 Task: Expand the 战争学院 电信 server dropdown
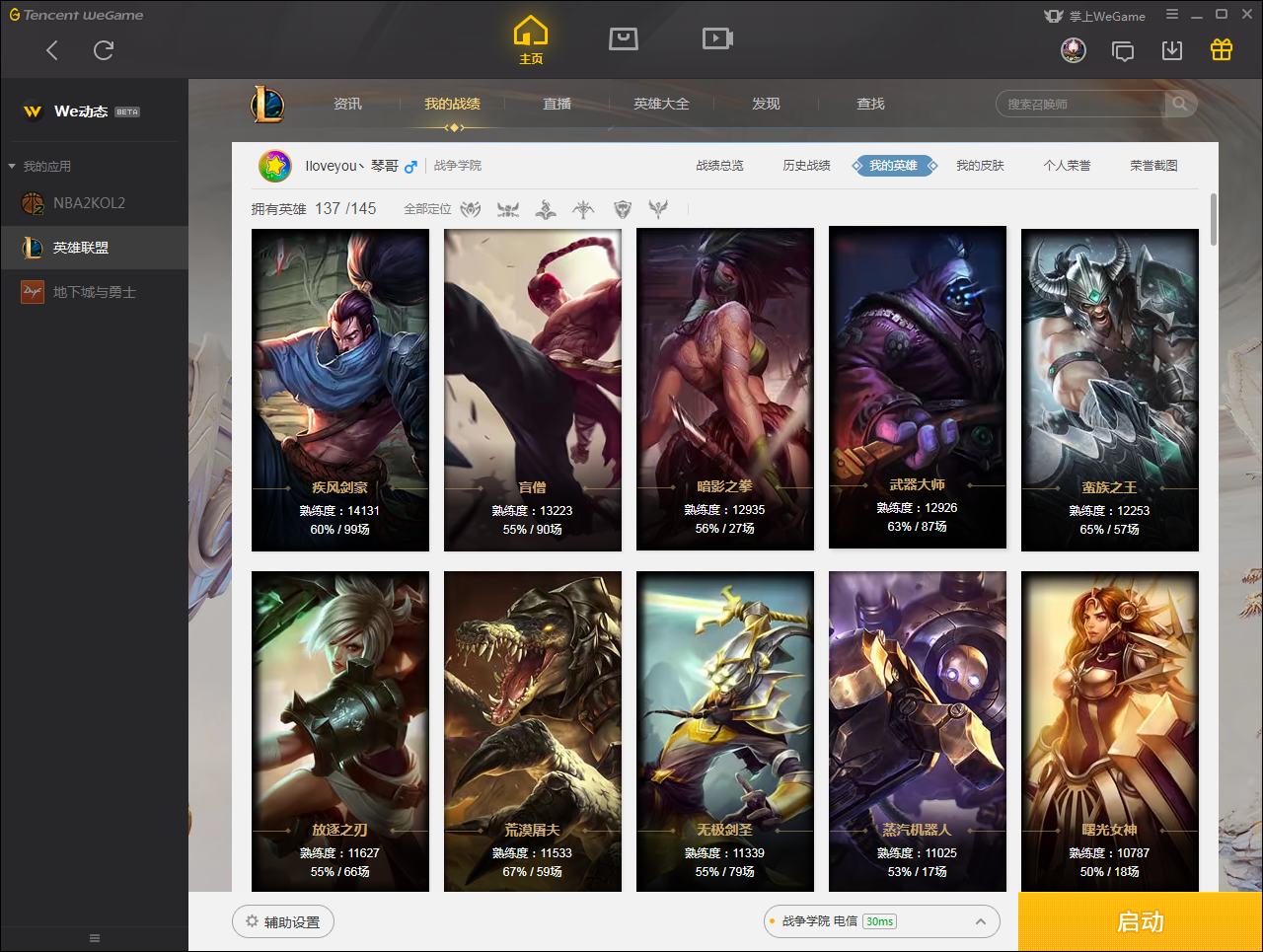882,921
